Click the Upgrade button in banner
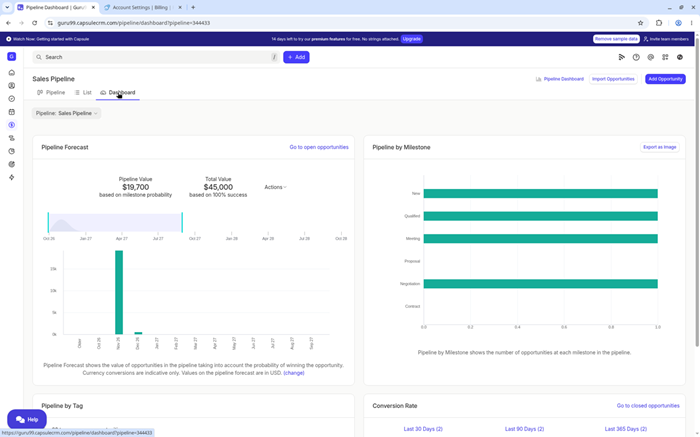Viewport: 700px width, 437px height. (411, 39)
